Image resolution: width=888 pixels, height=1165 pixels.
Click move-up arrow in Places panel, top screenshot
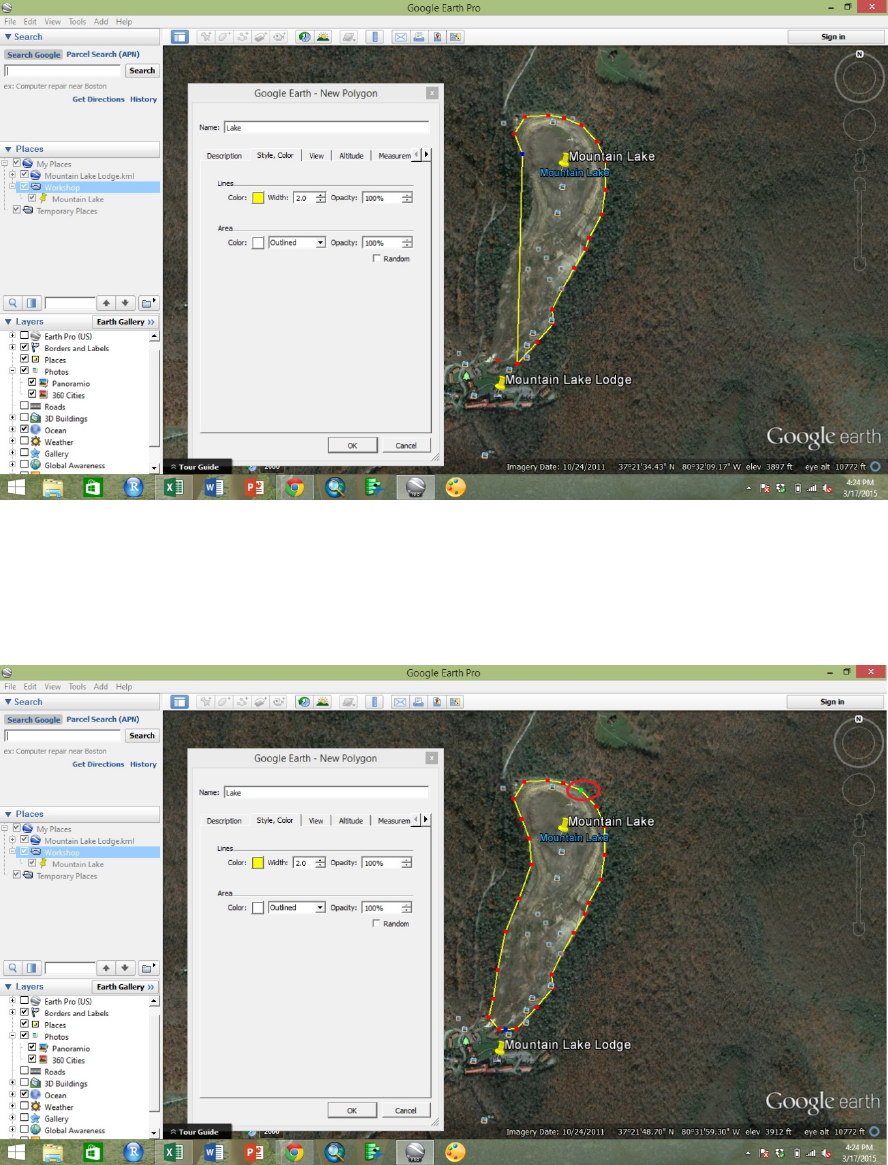click(106, 303)
